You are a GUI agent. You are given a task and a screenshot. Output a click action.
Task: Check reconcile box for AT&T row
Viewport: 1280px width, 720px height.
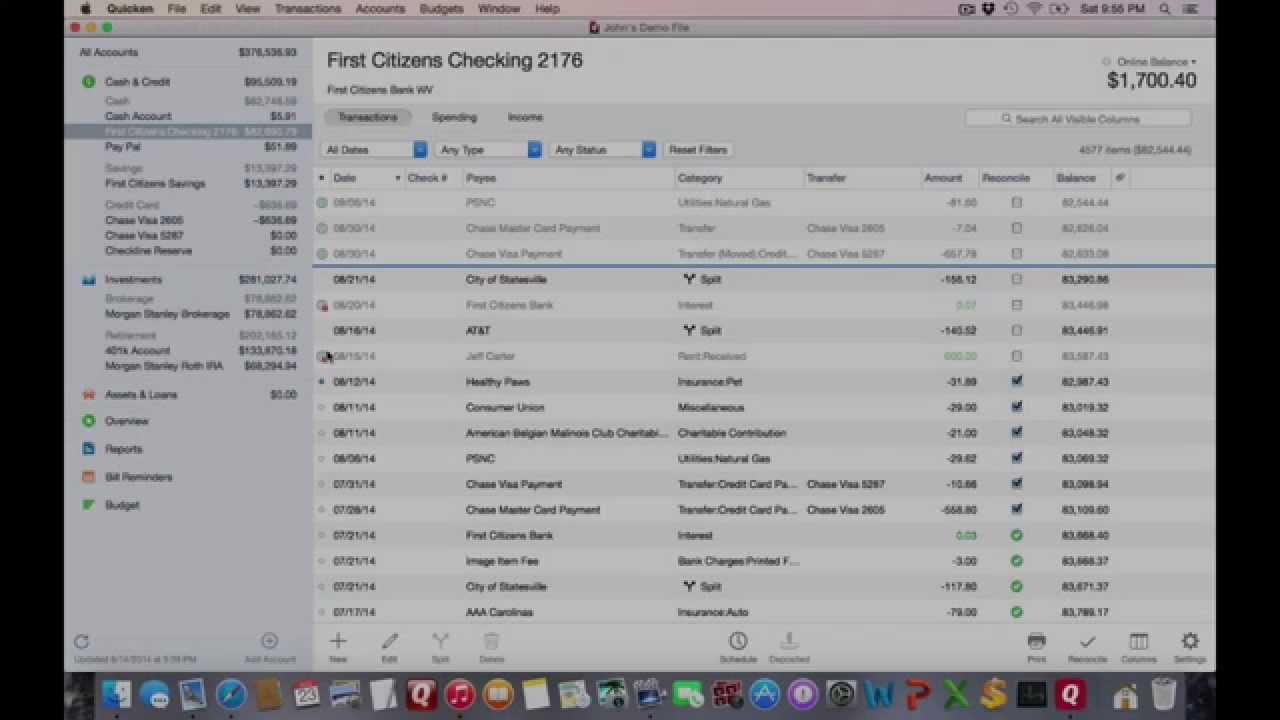pyautogui.click(x=1017, y=330)
